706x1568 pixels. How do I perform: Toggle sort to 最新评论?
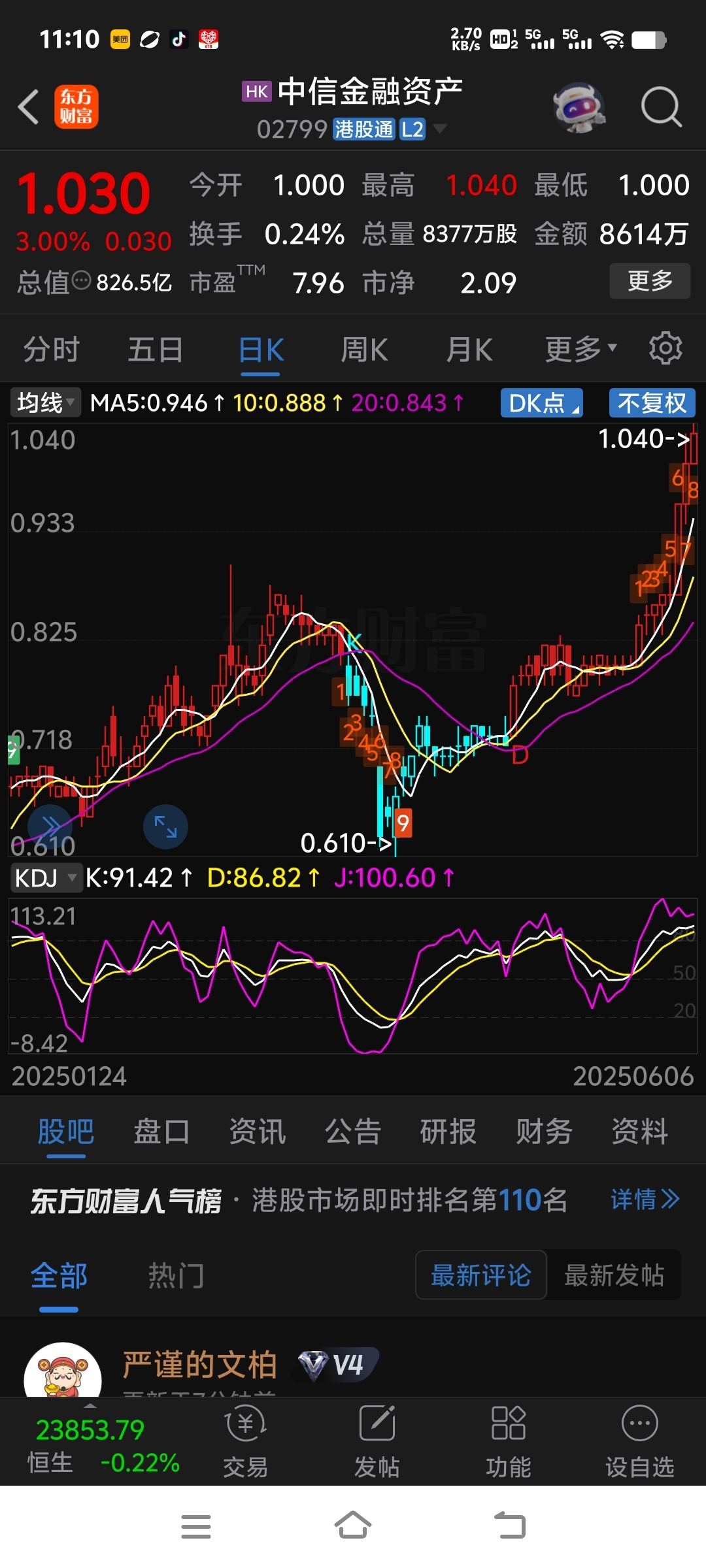point(481,1275)
